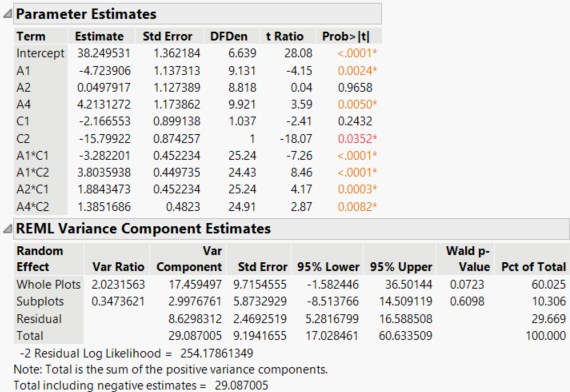Click Subplots Wald p-value 0.6098
Image resolution: width=570 pixels, height=392 pixels.
pos(467,301)
